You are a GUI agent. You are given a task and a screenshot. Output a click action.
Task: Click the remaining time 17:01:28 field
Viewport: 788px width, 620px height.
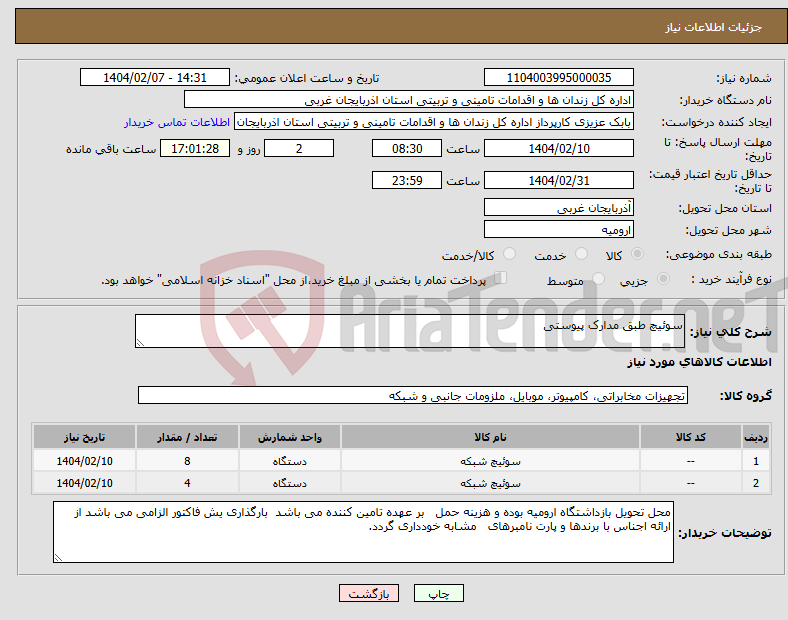pyautogui.click(x=195, y=148)
